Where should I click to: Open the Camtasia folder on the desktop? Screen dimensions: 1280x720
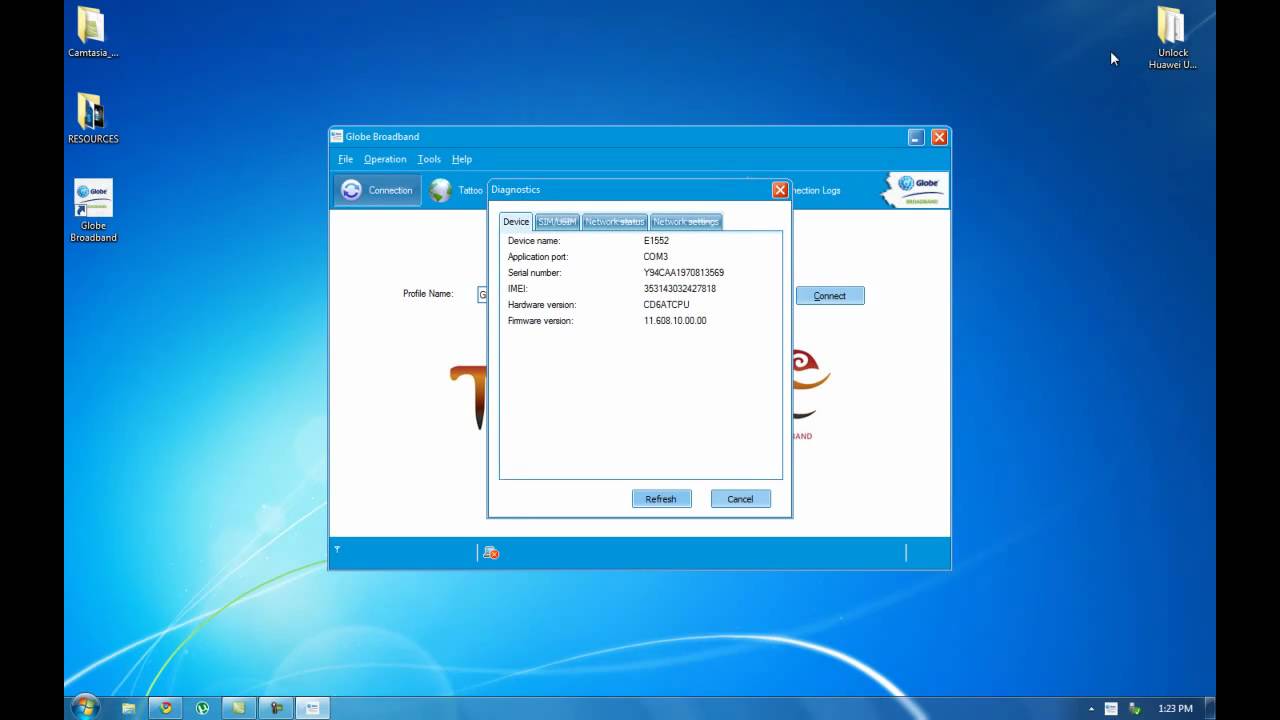click(x=92, y=33)
